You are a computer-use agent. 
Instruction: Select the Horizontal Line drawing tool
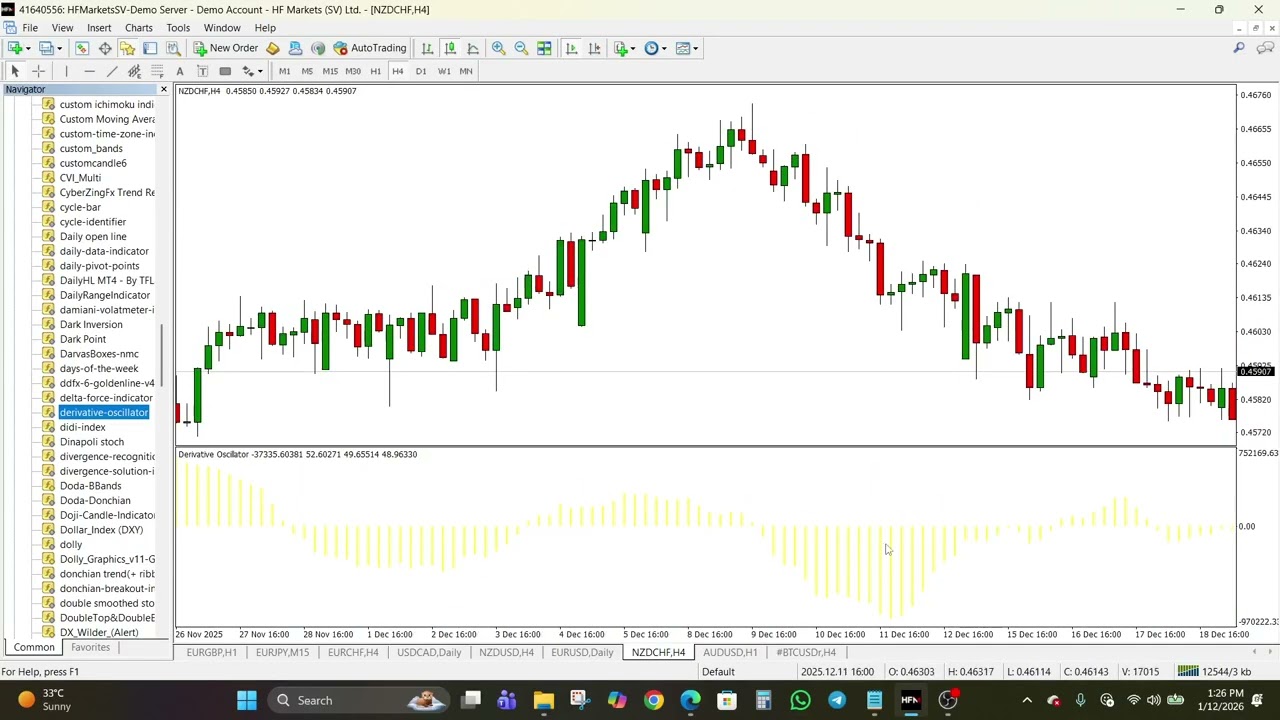(89, 71)
